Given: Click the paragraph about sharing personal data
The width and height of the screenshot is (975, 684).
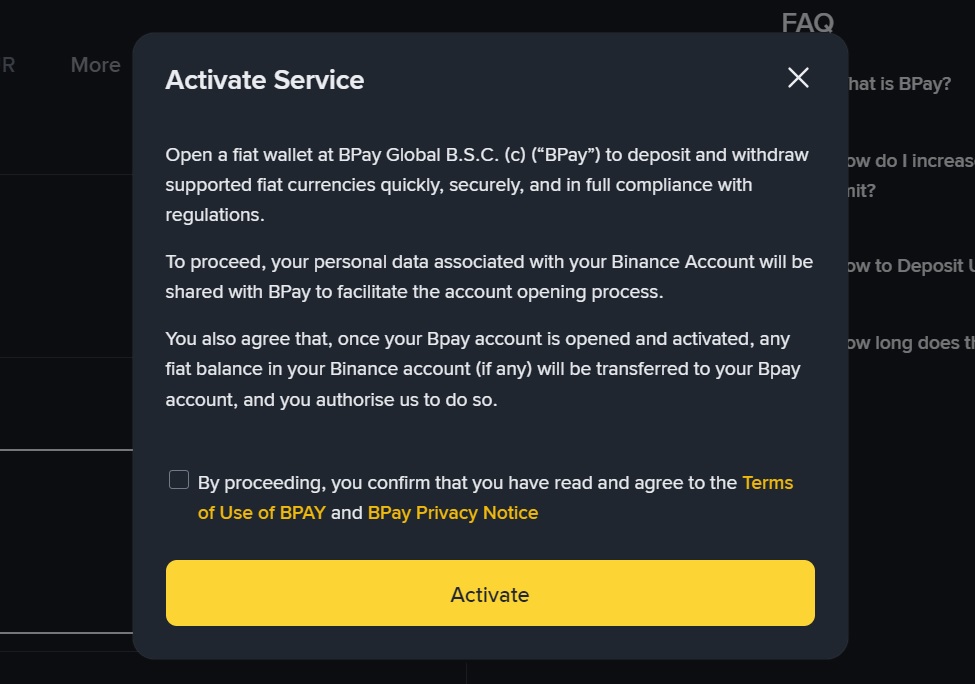Looking at the screenshot, I should [x=489, y=277].
